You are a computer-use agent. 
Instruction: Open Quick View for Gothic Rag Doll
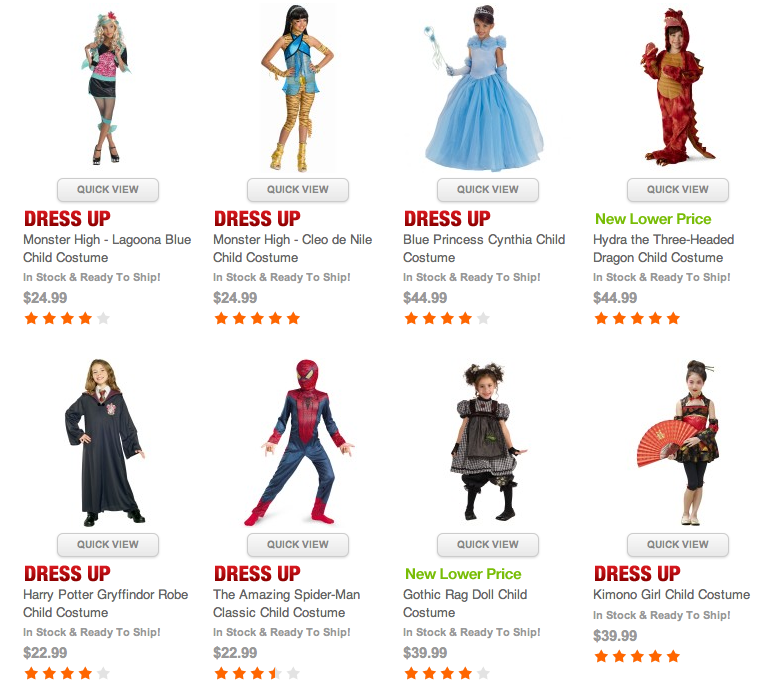pos(488,545)
